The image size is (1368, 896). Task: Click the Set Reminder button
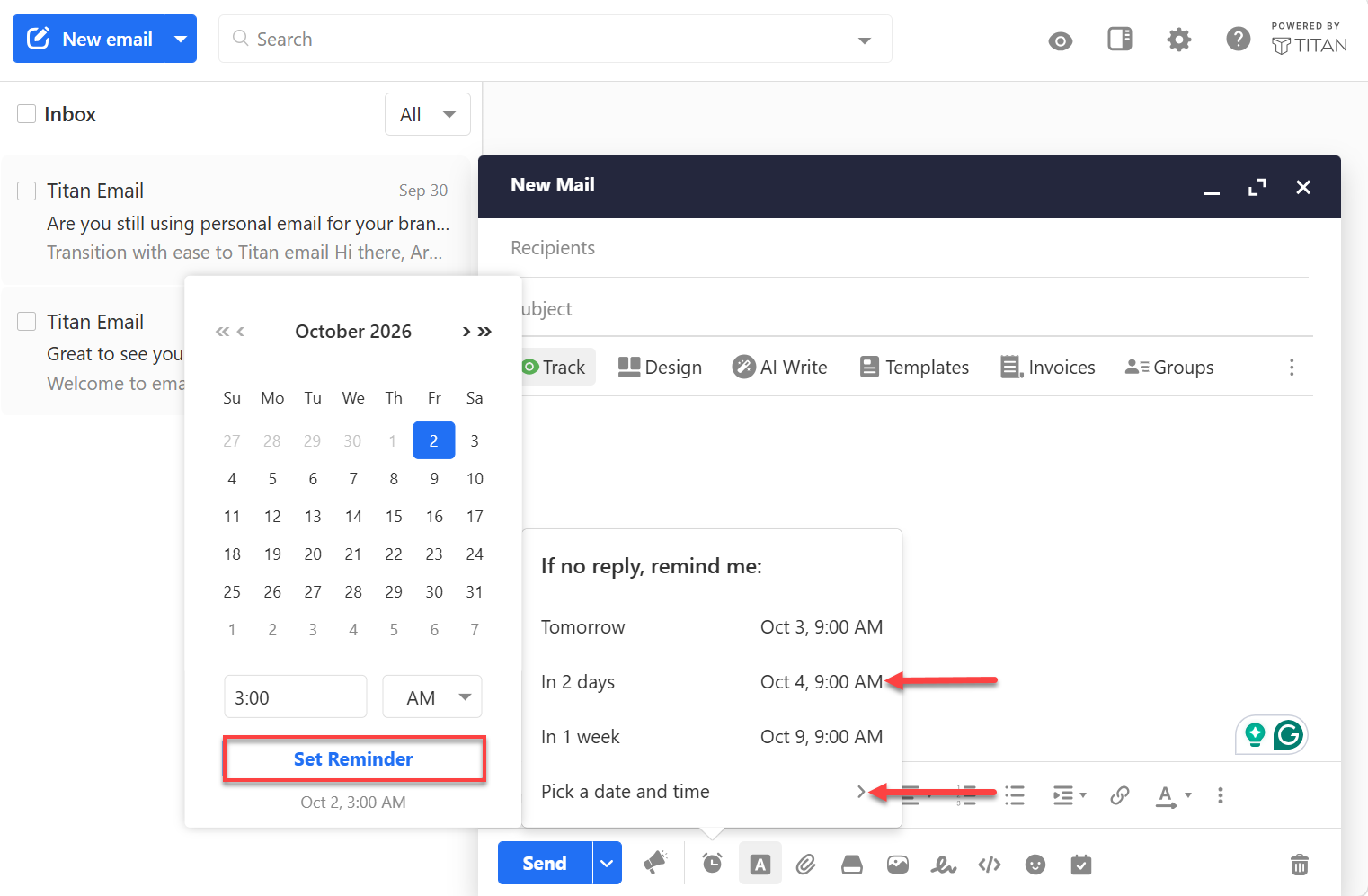click(353, 759)
